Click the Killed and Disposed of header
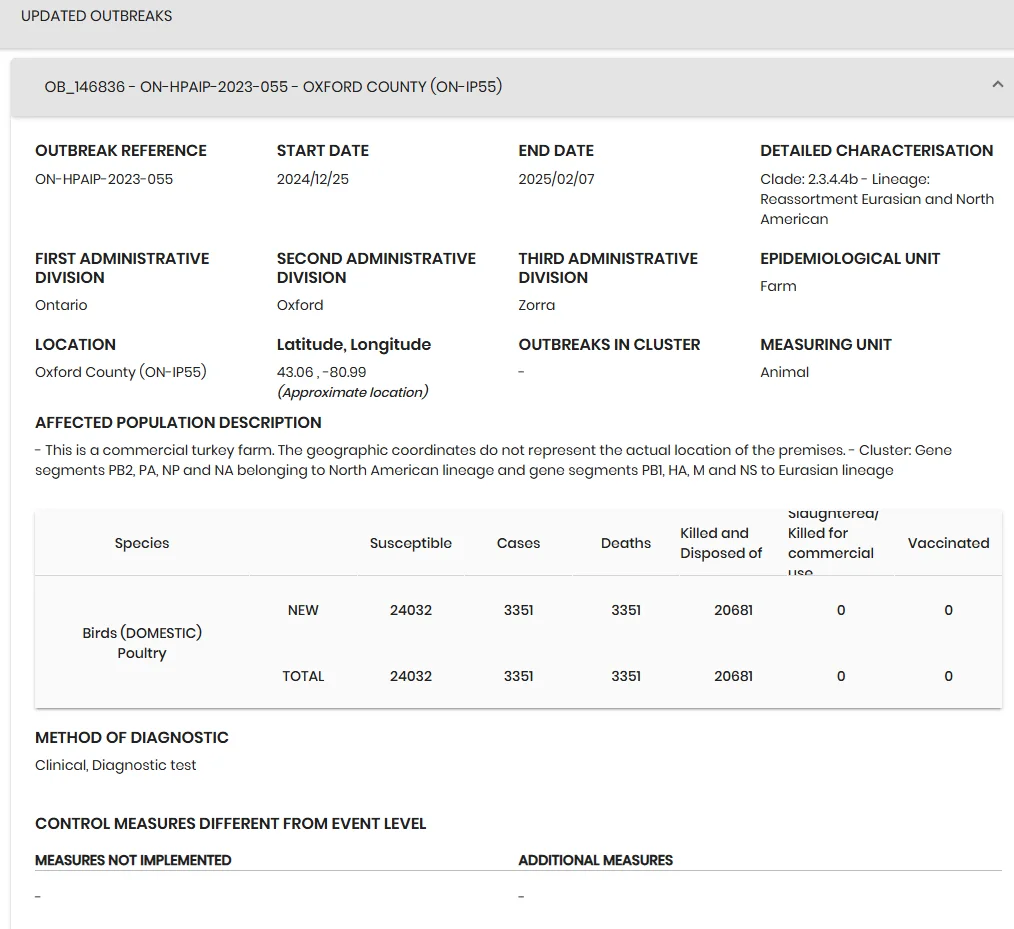 tap(721, 543)
